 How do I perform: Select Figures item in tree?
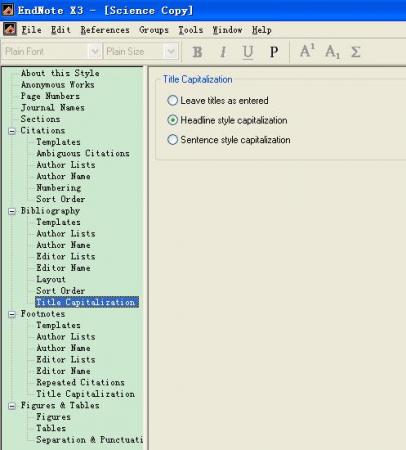click(x=53, y=417)
